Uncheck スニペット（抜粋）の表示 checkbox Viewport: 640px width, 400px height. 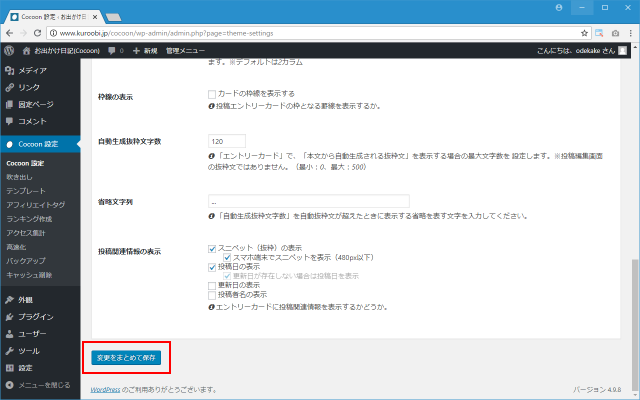[x=212, y=247]
